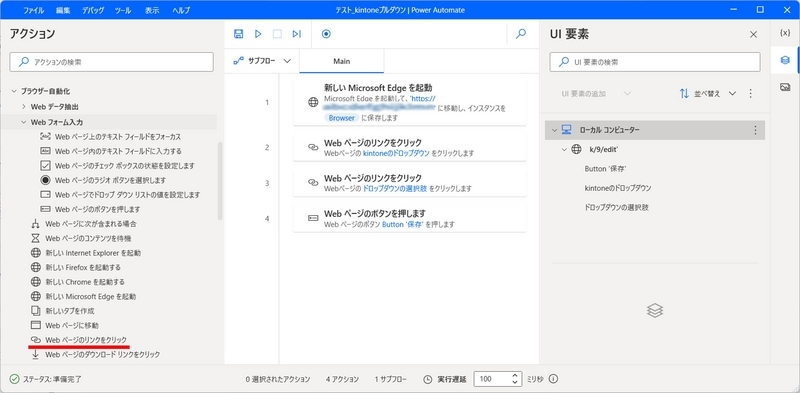Close the UI 要素 pane

pos(753,34)
